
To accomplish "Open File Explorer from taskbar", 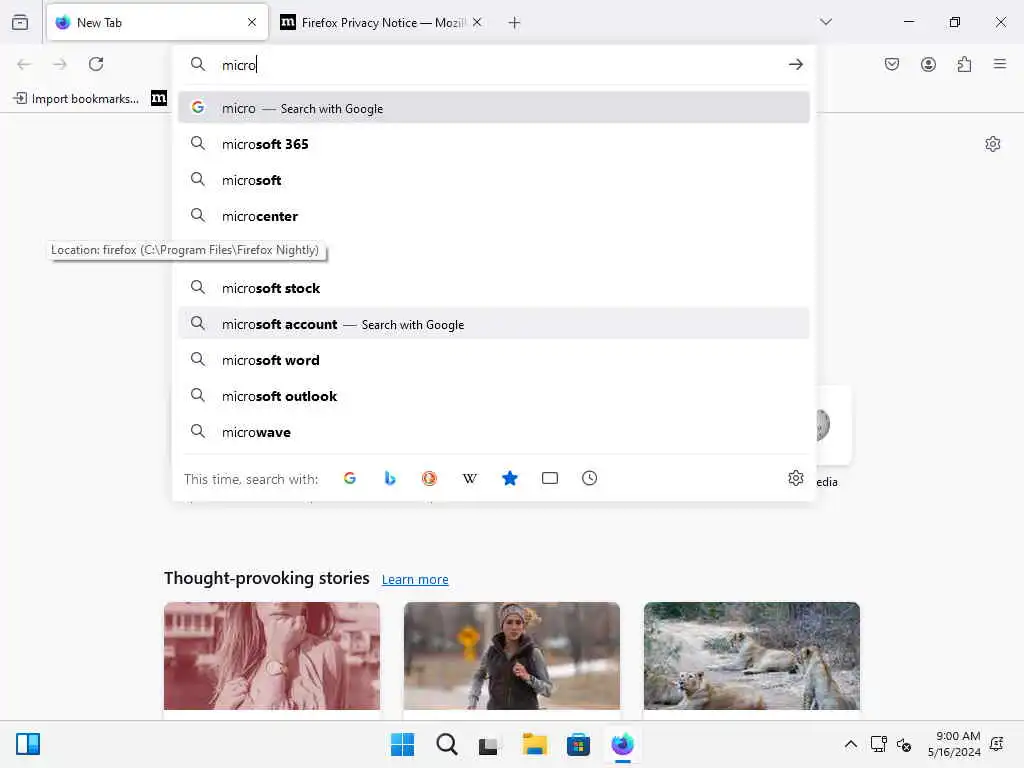I will click(x=534, y=744).
